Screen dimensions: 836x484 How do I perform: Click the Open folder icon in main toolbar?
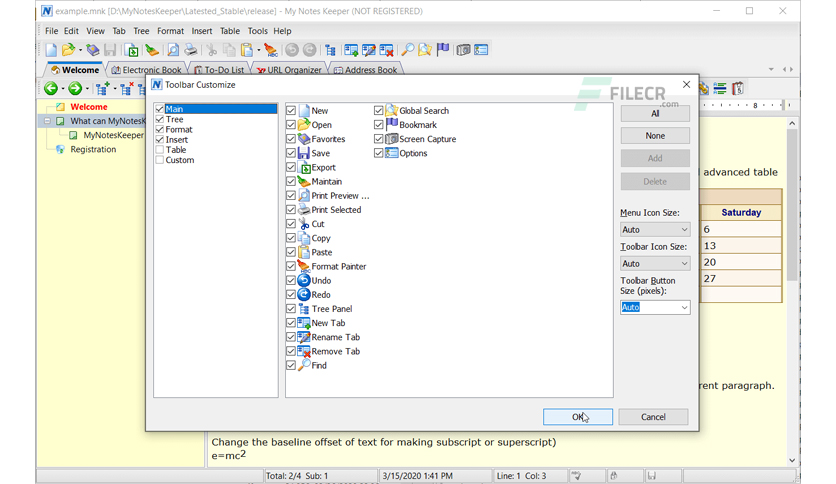(68, 50)
